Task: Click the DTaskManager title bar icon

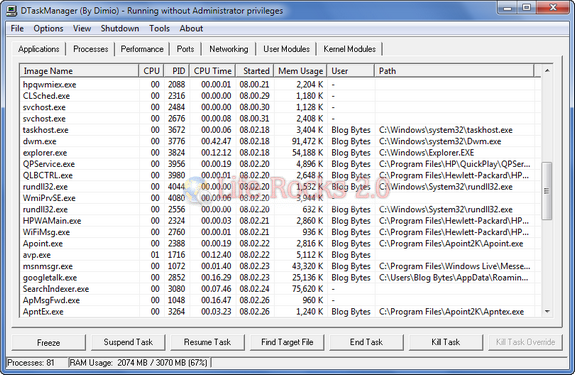Action: [x=12, y=10]
